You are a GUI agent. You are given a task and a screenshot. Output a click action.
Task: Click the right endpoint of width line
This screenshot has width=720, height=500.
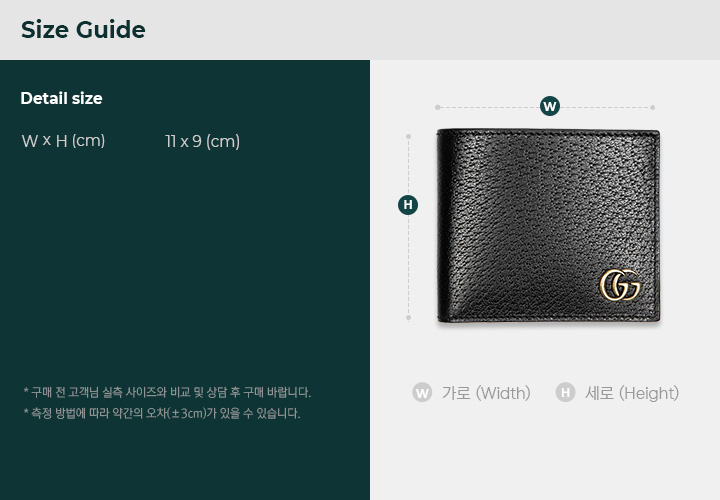tap(652, 107)
